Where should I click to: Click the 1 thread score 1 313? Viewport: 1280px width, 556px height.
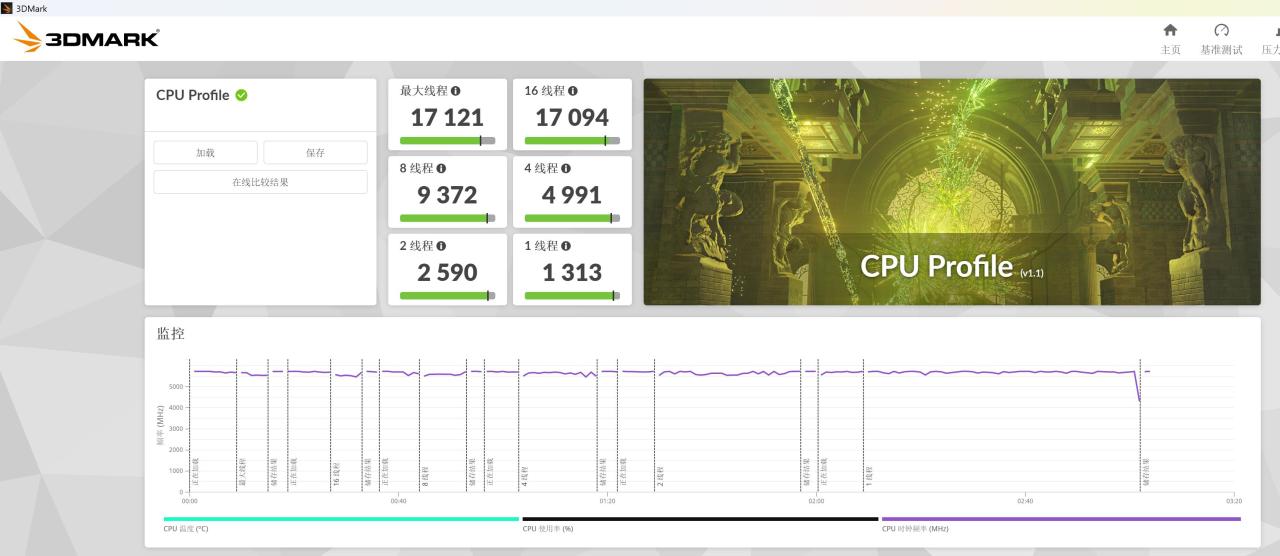point(572,272)
